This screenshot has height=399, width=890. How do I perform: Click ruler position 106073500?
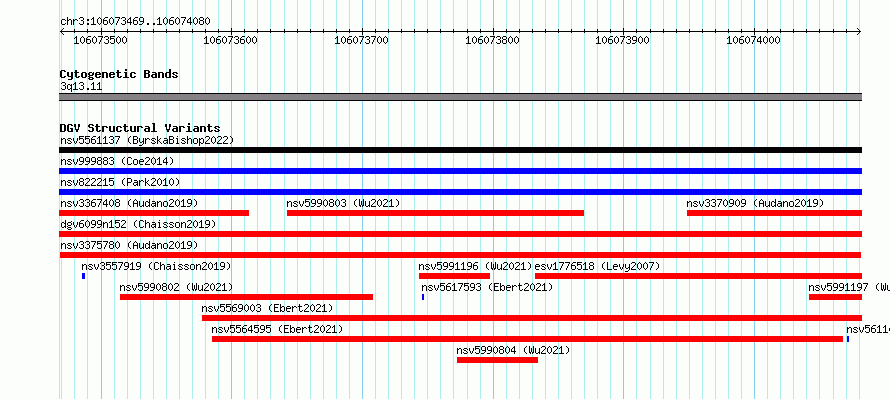(100, 40)
